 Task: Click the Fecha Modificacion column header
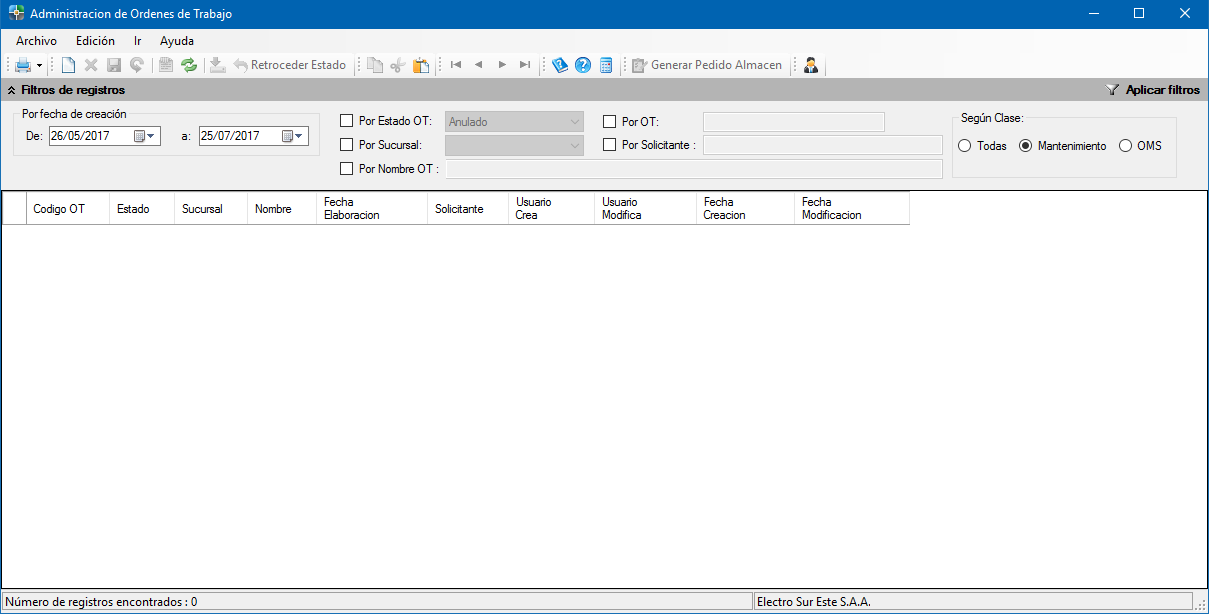[x=852, y=209]
